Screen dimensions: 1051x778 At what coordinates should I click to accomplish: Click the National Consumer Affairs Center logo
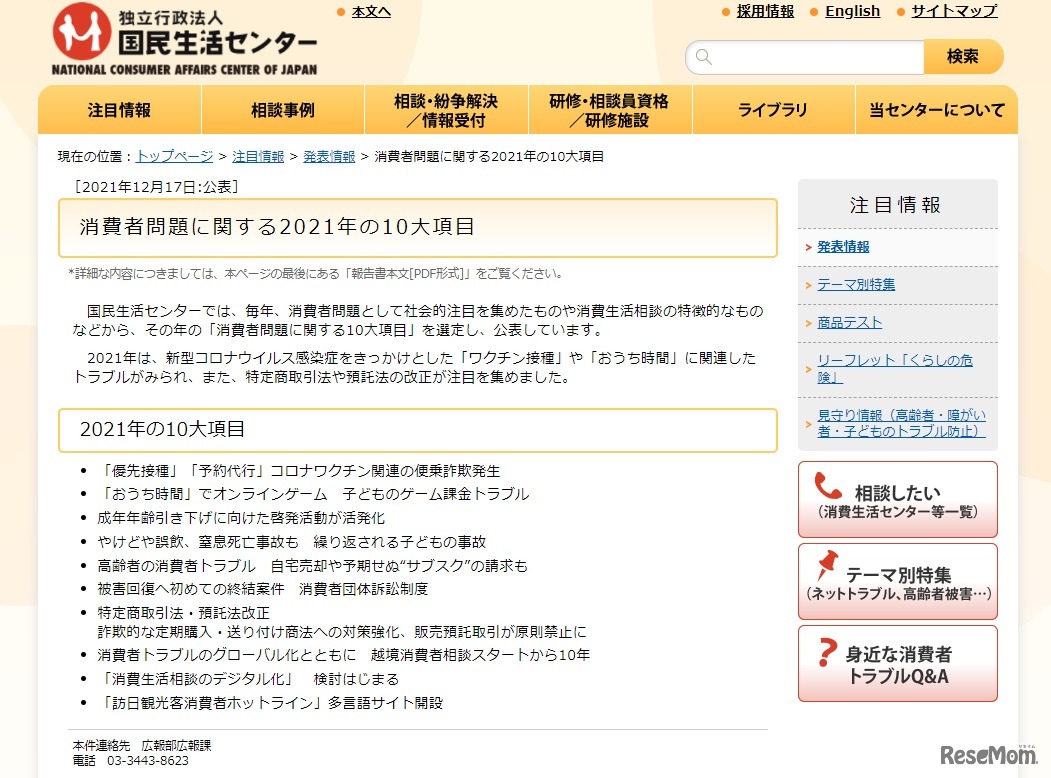click(184, 40)
